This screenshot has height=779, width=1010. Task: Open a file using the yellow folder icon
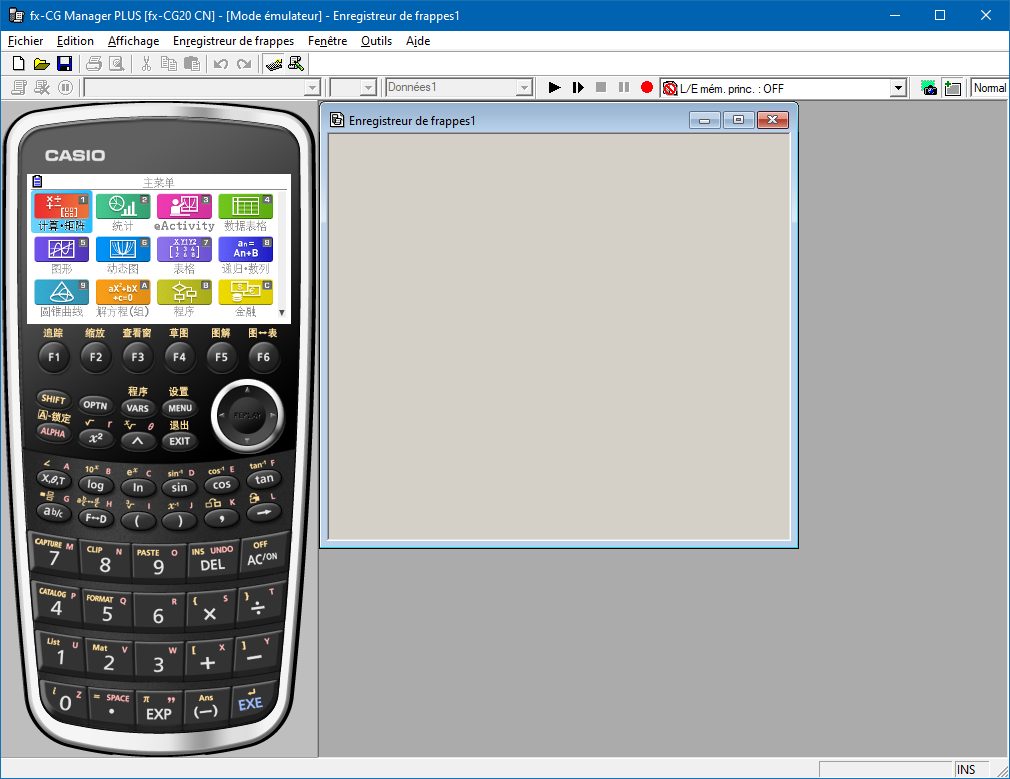(41, 64)
